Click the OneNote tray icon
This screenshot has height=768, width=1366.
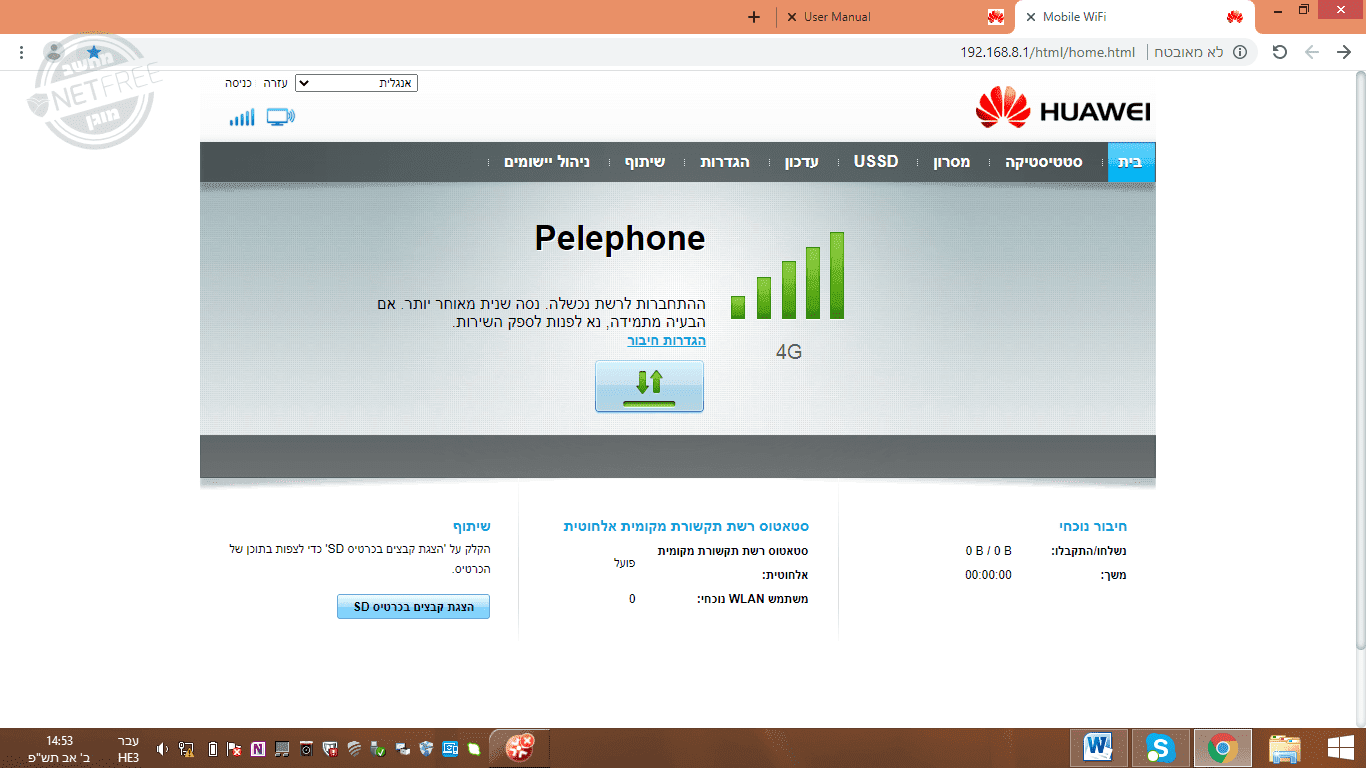click(x=258, y=748)
